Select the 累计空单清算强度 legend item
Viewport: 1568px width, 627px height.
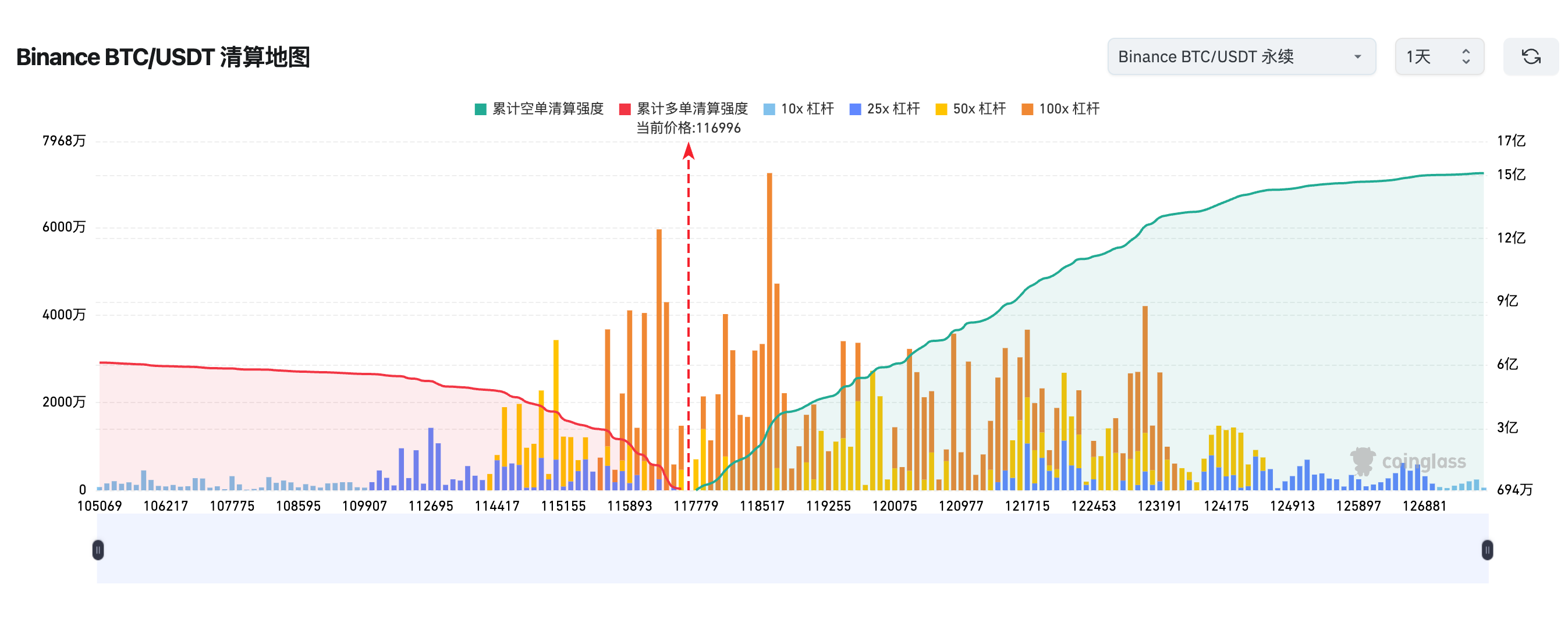[x=547, y=109]
